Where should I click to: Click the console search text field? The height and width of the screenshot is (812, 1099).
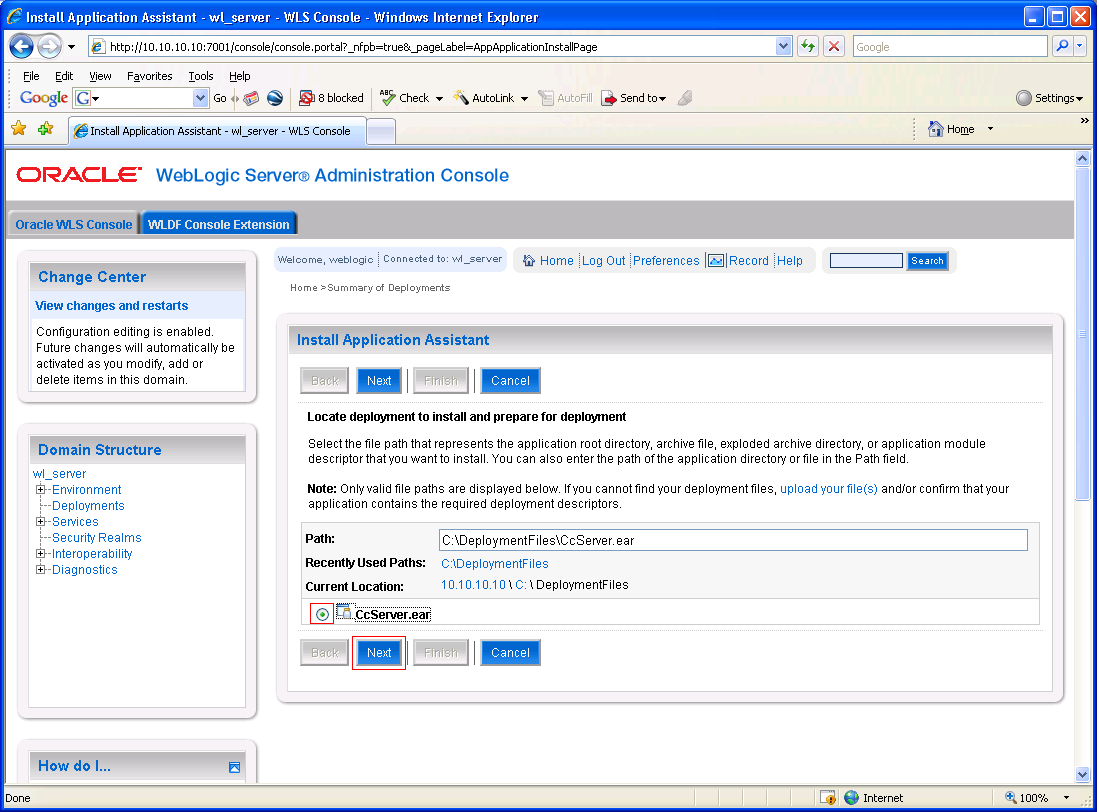[866, 261]
